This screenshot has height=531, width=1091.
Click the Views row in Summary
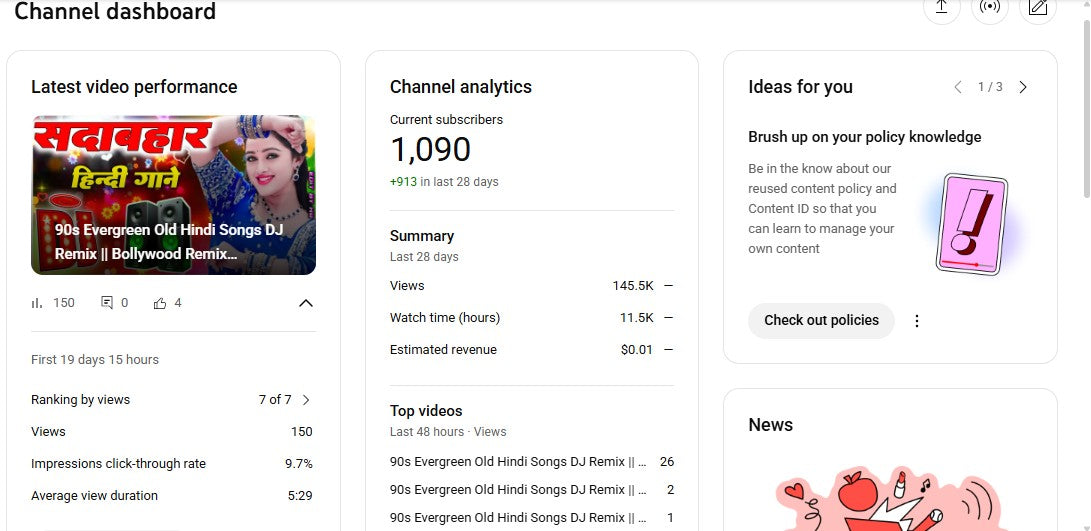[x=531, y=286]
